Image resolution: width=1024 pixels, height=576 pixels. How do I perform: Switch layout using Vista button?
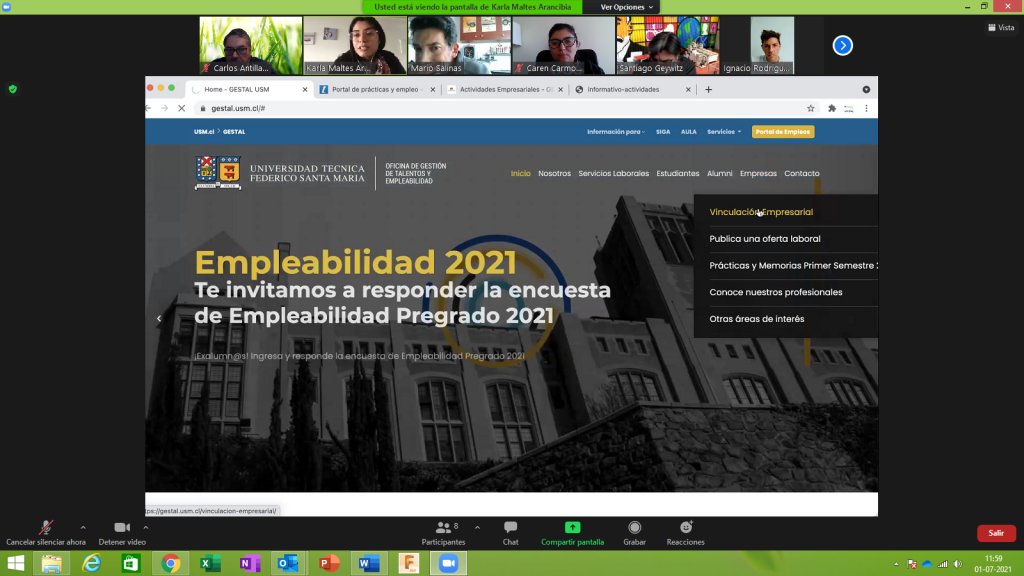point(1000,28)
